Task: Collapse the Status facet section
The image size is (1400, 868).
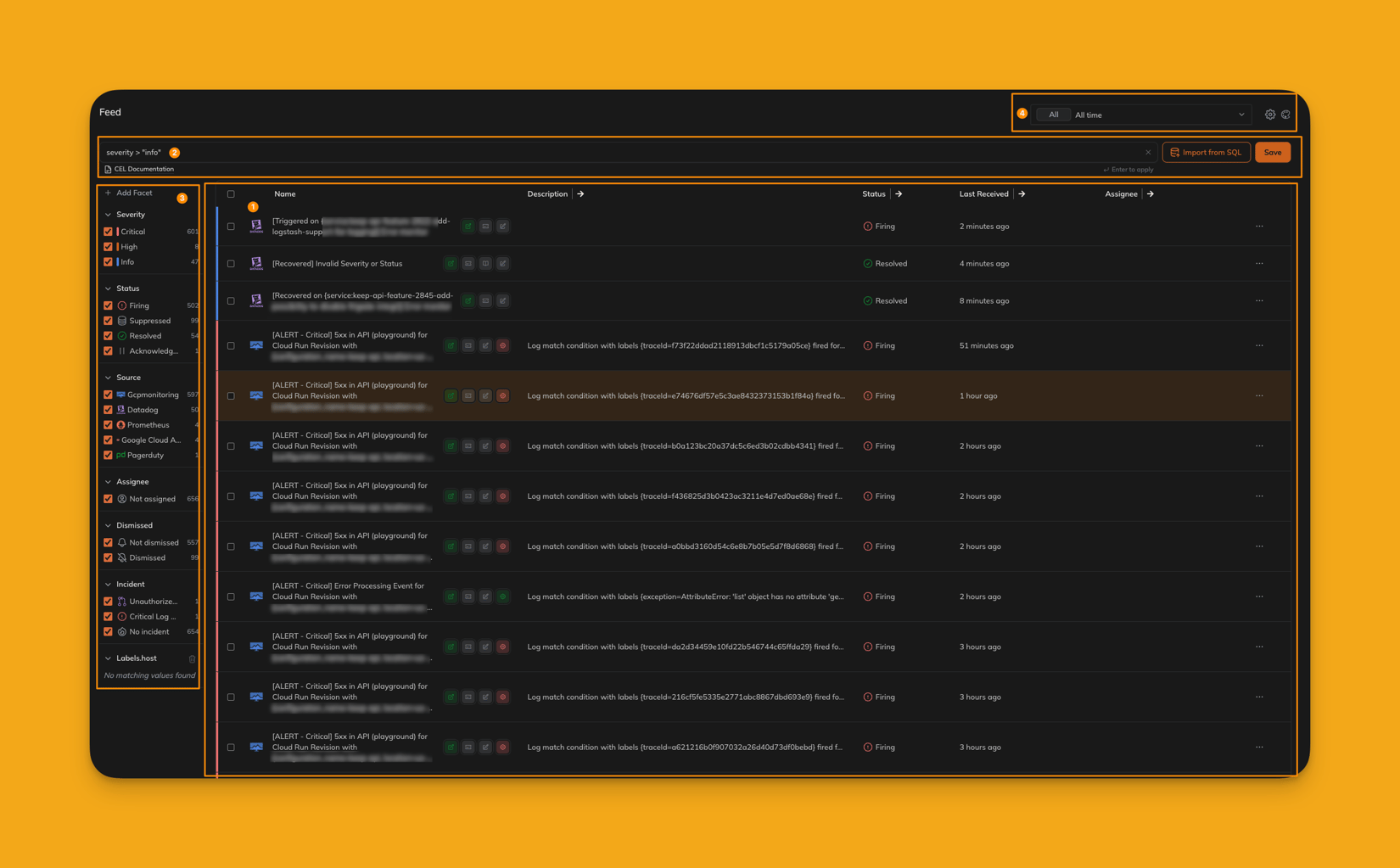Action: [x=108, y=288]
